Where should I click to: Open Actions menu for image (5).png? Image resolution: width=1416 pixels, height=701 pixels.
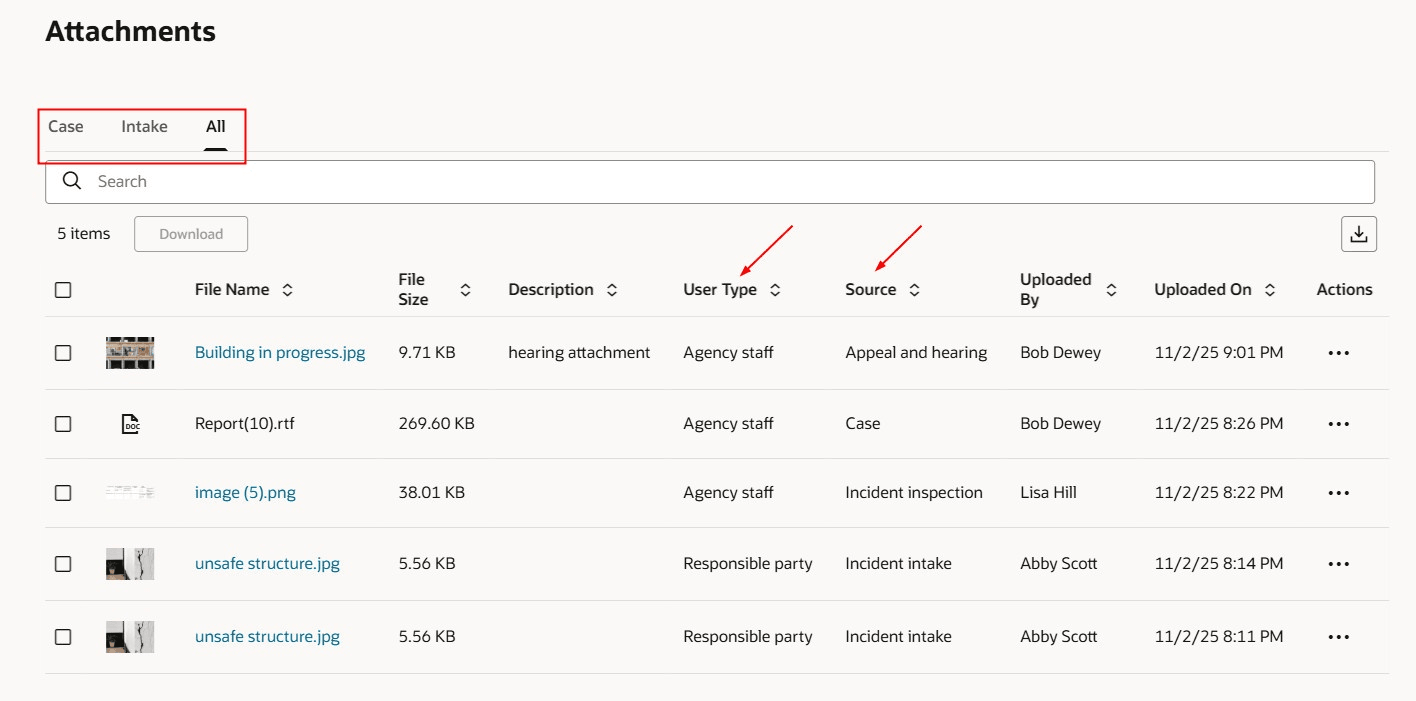click(1338, 492)
